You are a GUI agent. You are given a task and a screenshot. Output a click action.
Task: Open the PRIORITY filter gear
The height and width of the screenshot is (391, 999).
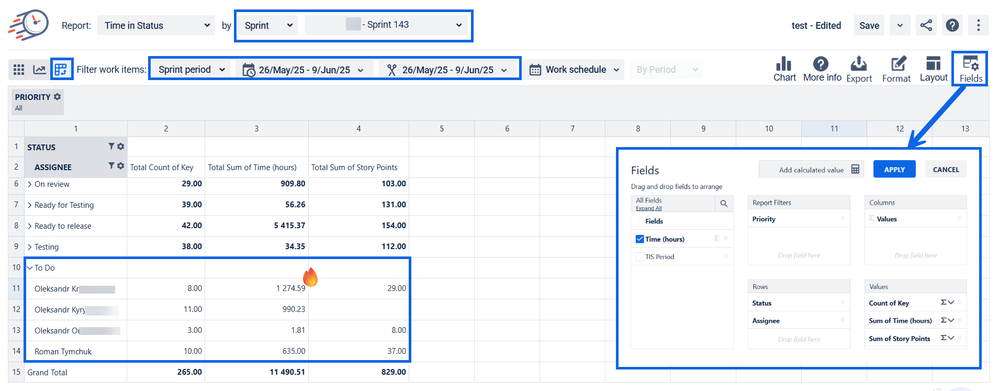pos(57,97)
